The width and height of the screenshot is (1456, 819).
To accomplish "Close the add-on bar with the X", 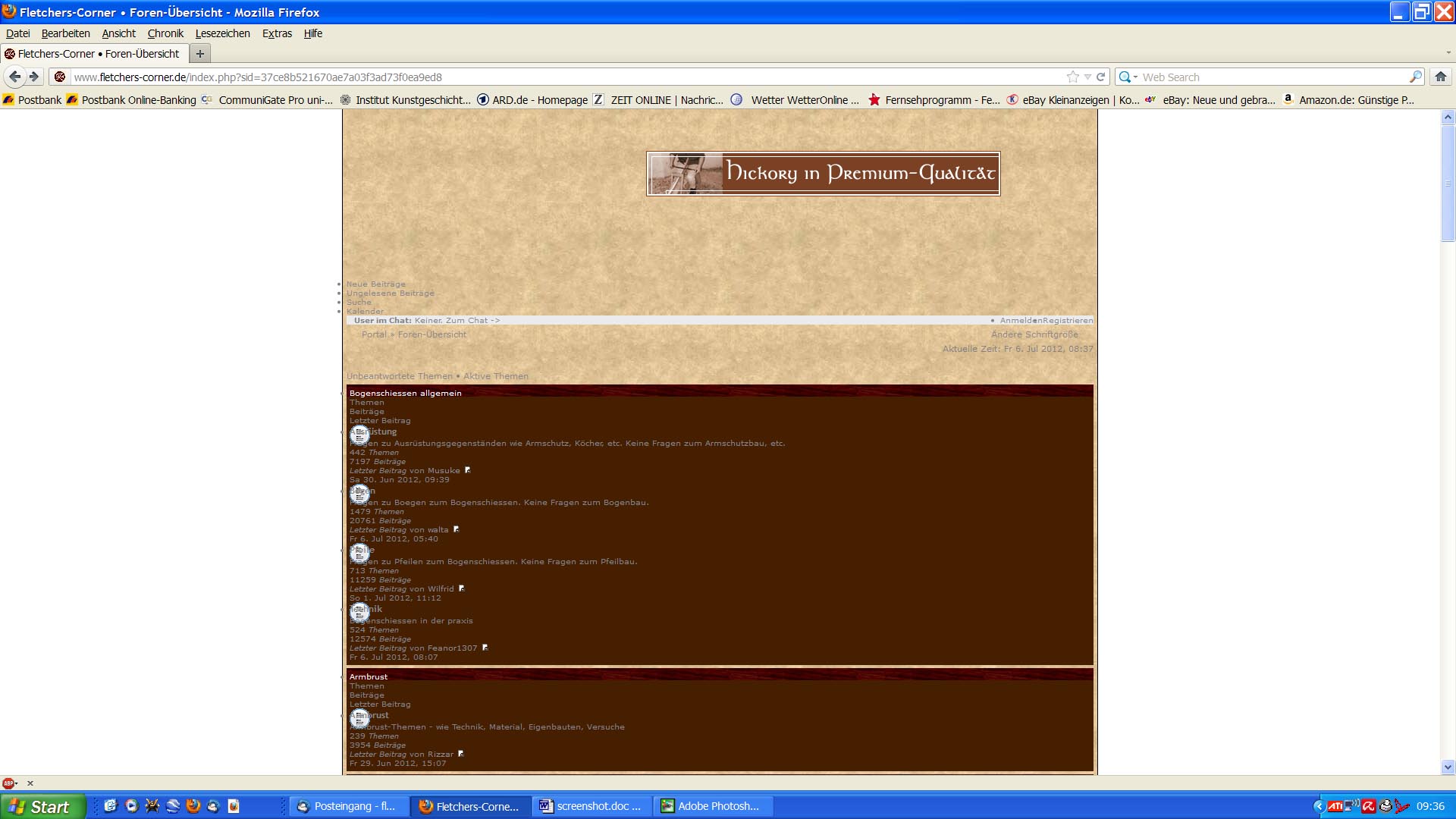I will [30, 783].
